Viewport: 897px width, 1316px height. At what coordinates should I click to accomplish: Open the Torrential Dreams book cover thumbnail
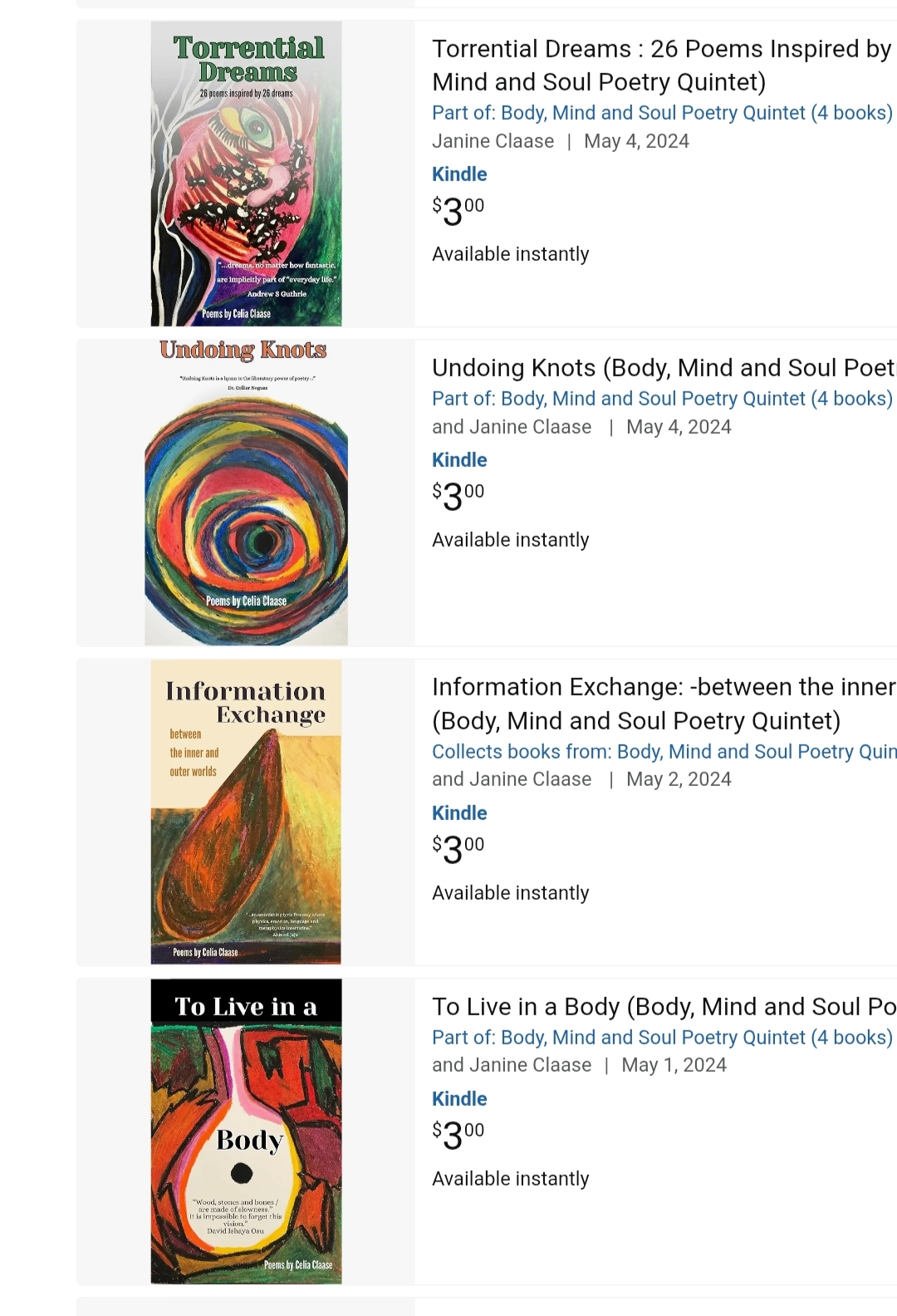pos(246,174)
